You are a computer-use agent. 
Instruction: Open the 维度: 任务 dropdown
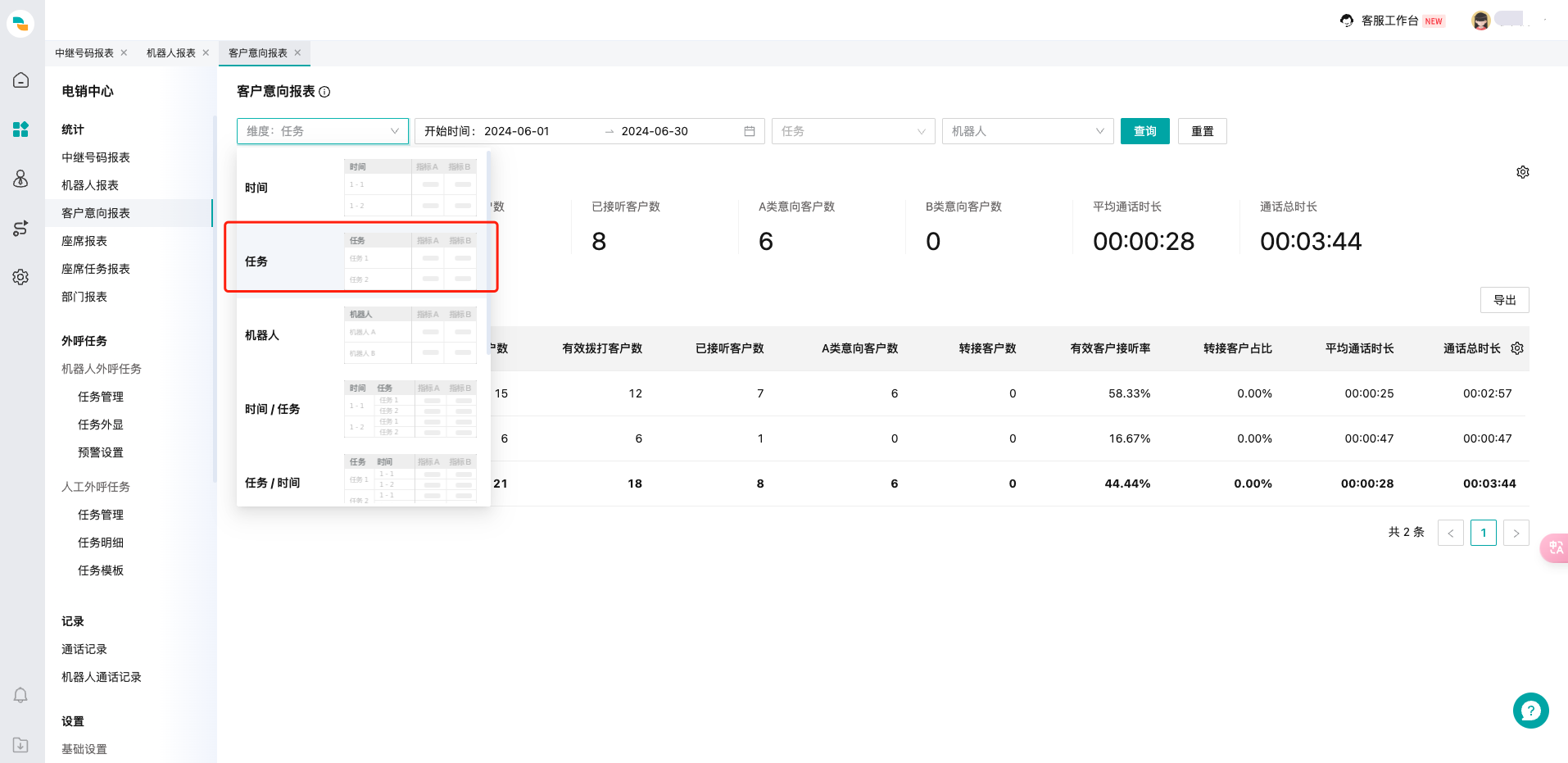323,131
